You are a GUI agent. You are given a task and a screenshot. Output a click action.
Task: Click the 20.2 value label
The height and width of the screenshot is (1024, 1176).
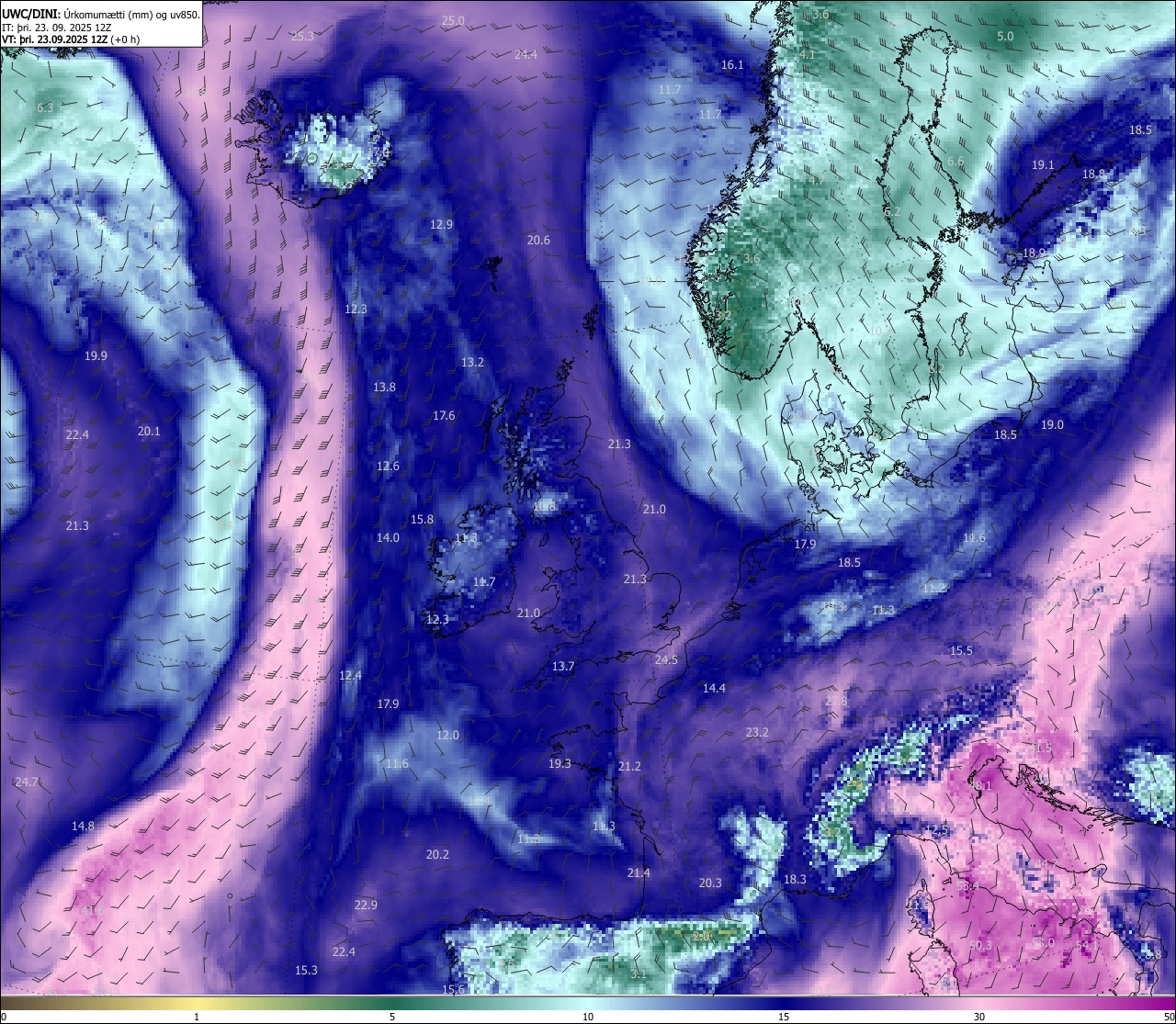tap(437, 854)
